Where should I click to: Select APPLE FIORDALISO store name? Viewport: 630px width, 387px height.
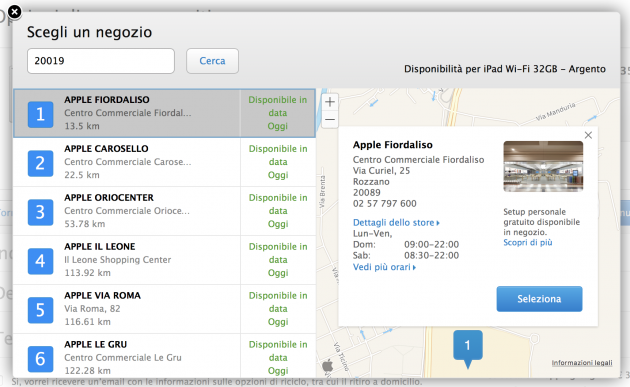pos(107,100)
